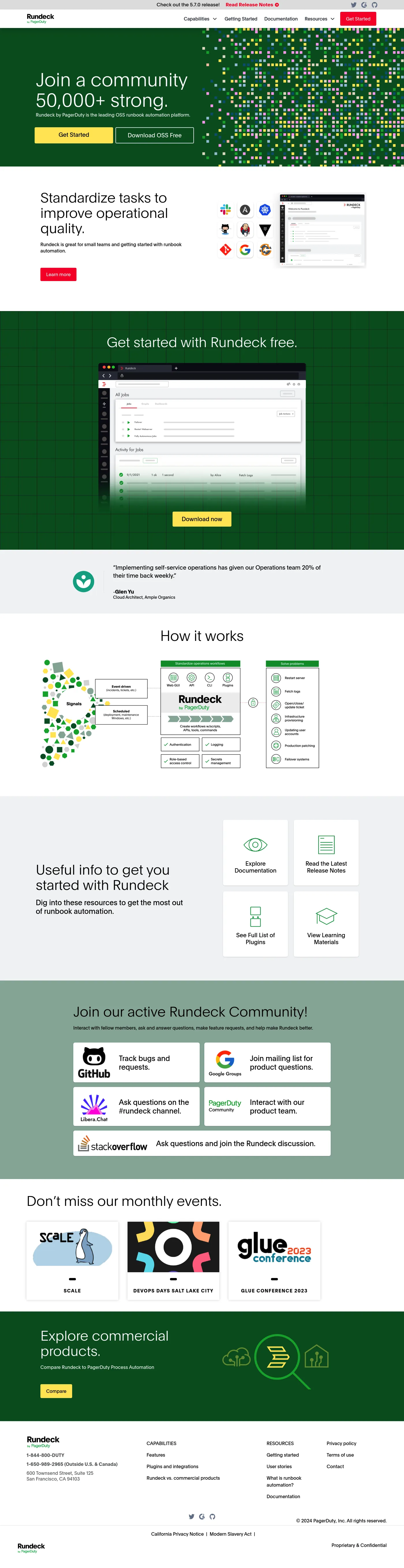Open the Documentation nav item
Viewport: 404px width, 1568px height.
(x=281, y=19)
